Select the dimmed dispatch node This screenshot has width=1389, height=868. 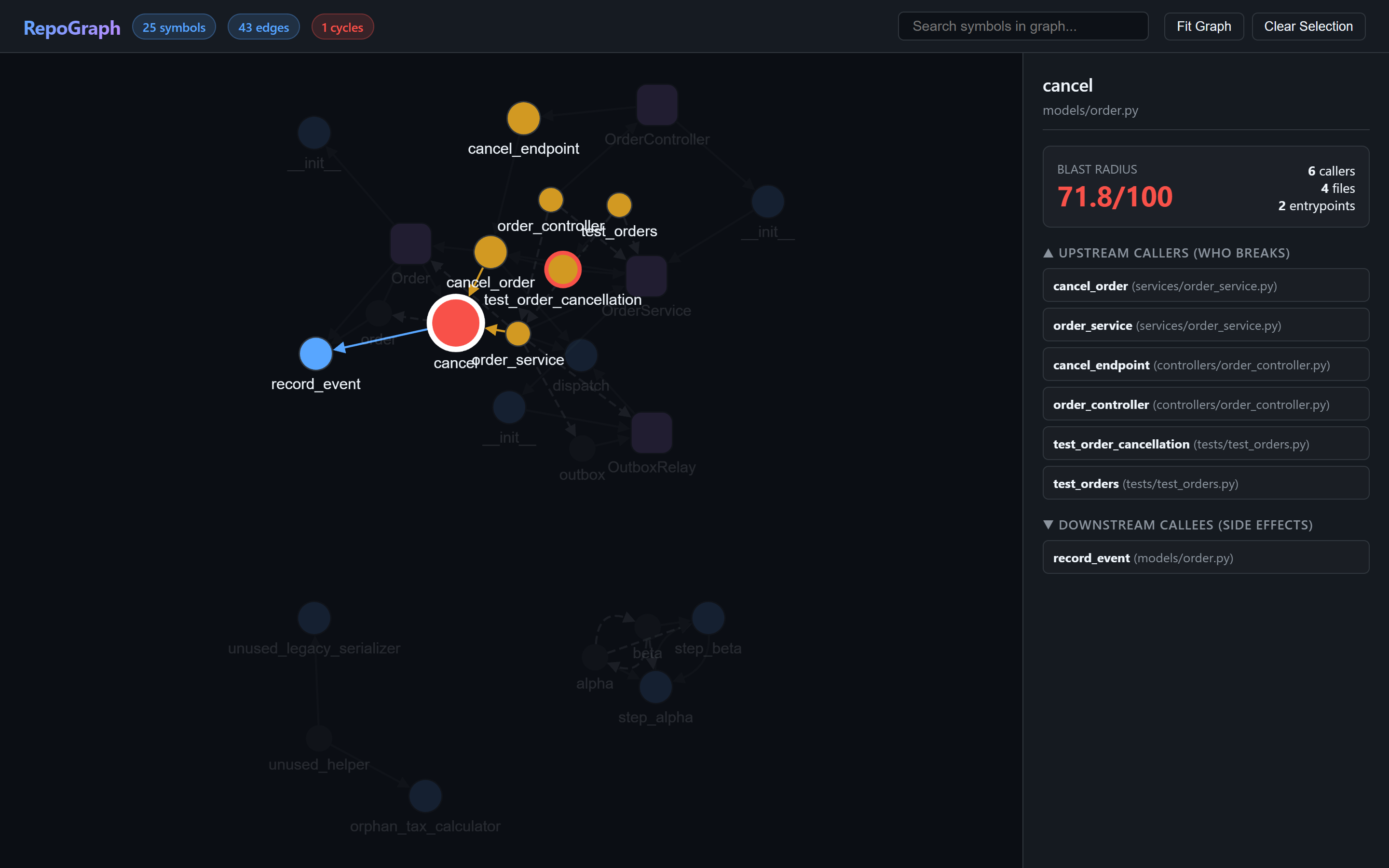point(581,355)
